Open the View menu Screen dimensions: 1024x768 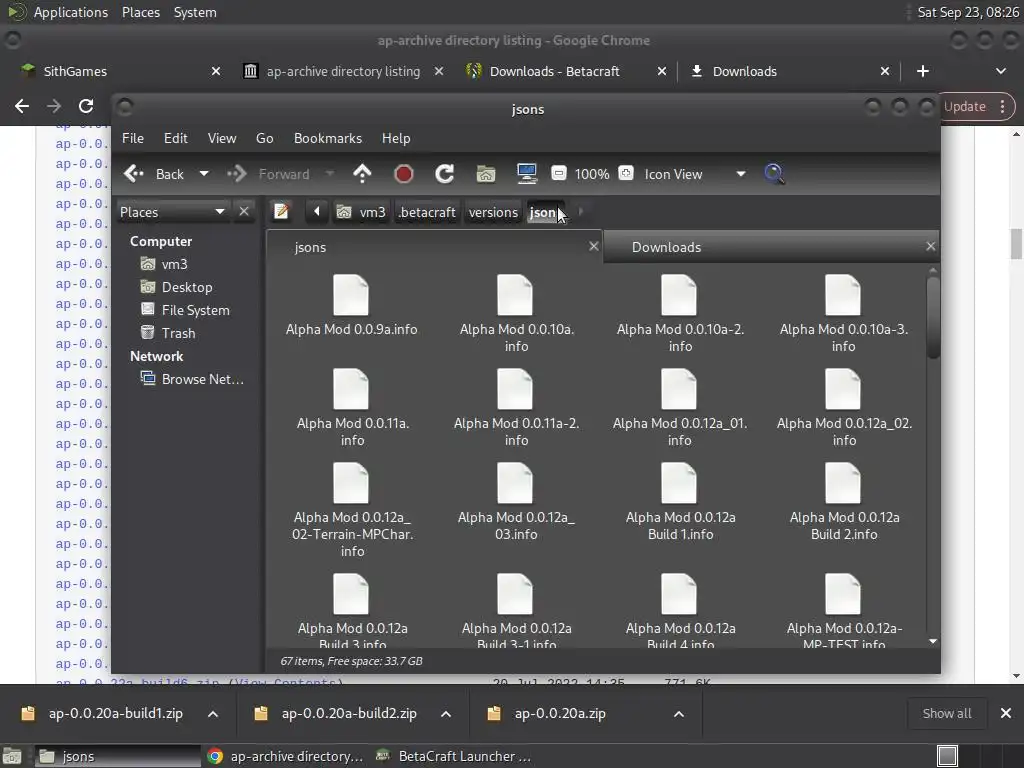point(222,138)
